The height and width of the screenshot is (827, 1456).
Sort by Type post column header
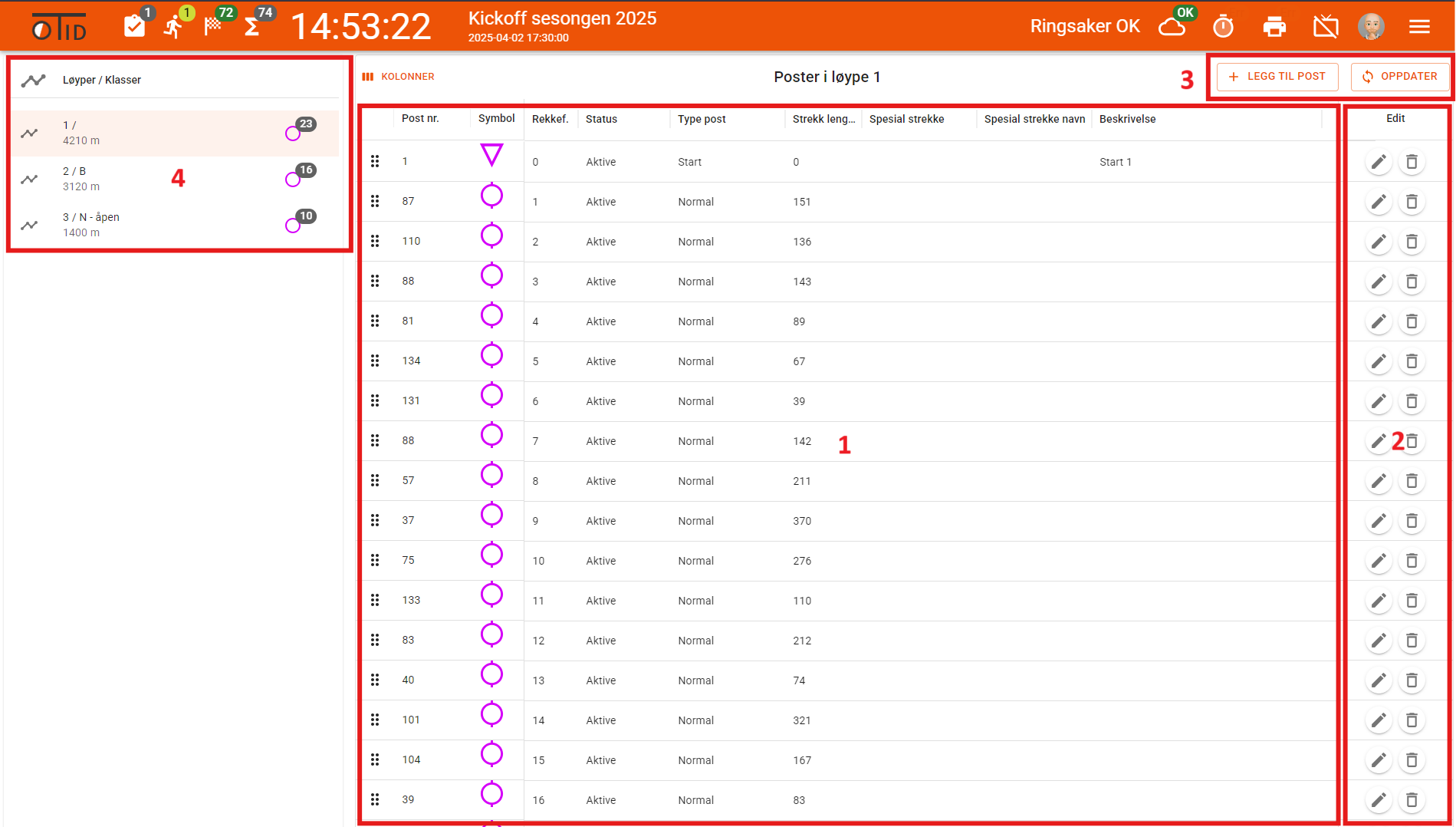click(x=702, y=119)
